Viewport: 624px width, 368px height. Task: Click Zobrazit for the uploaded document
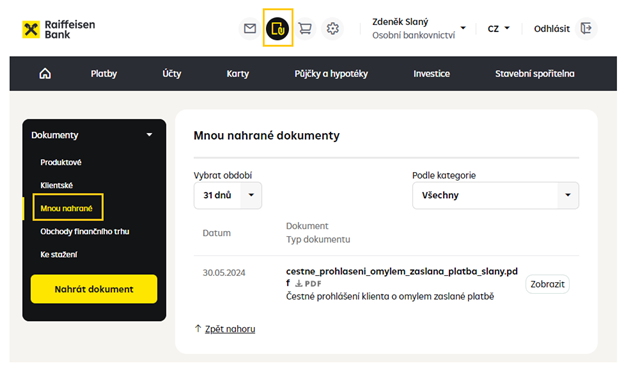pos(547,284)
